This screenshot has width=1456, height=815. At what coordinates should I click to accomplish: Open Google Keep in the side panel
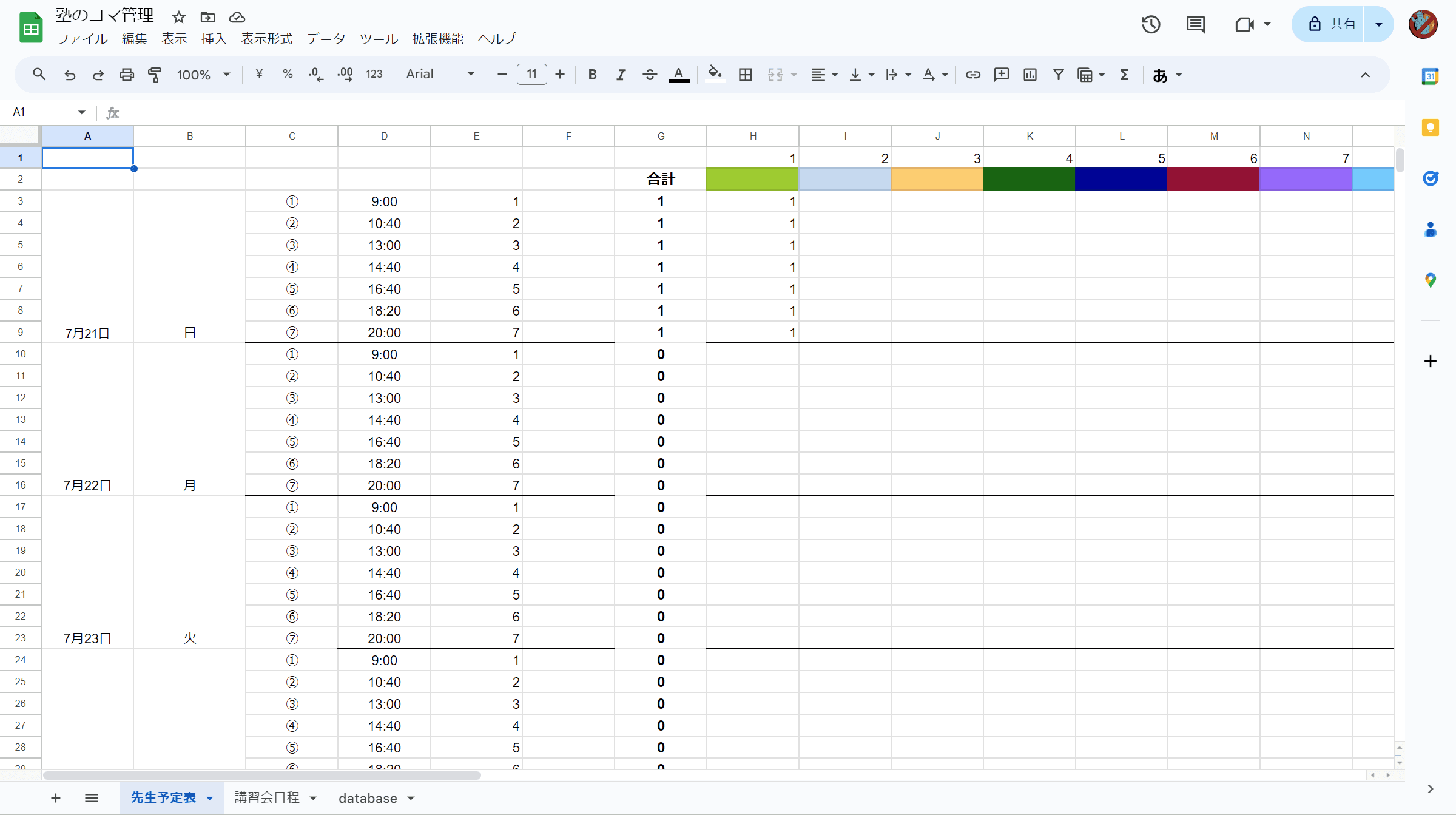point(1431,127)
